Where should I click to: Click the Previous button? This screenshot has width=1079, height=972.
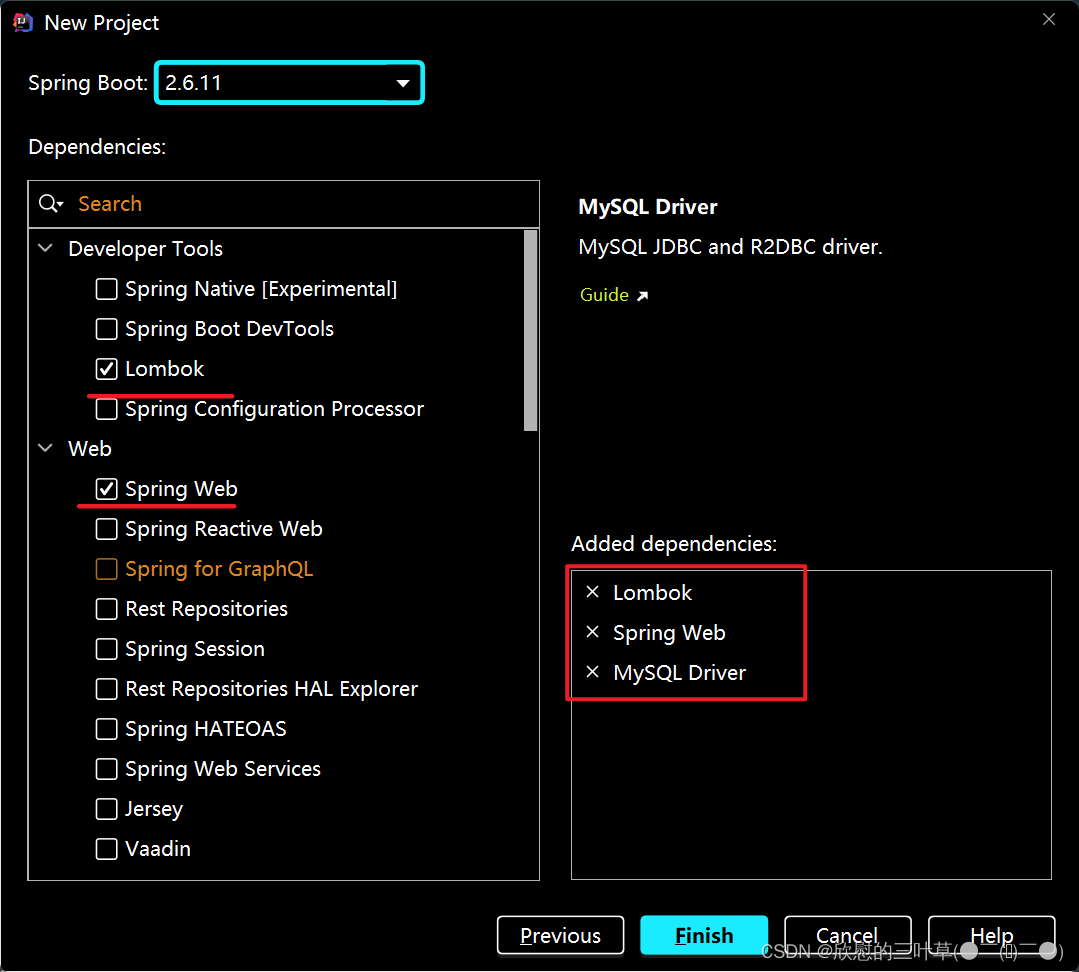pos(560,936)
